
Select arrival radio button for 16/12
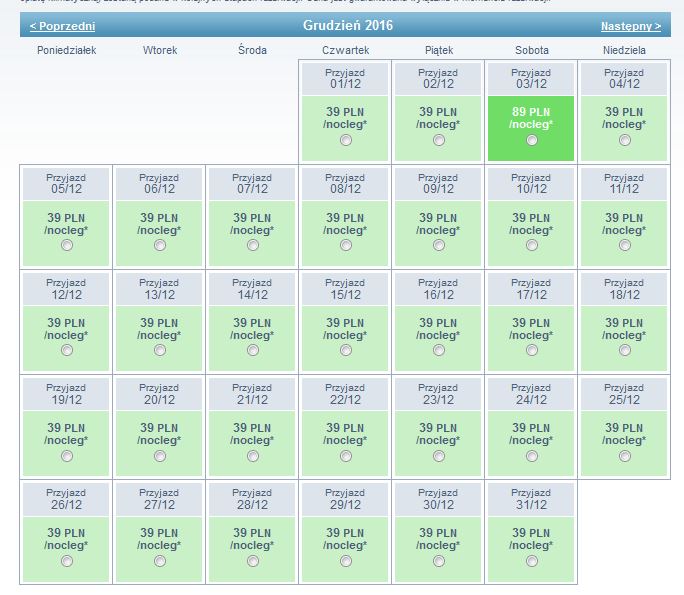click(439, 350)
